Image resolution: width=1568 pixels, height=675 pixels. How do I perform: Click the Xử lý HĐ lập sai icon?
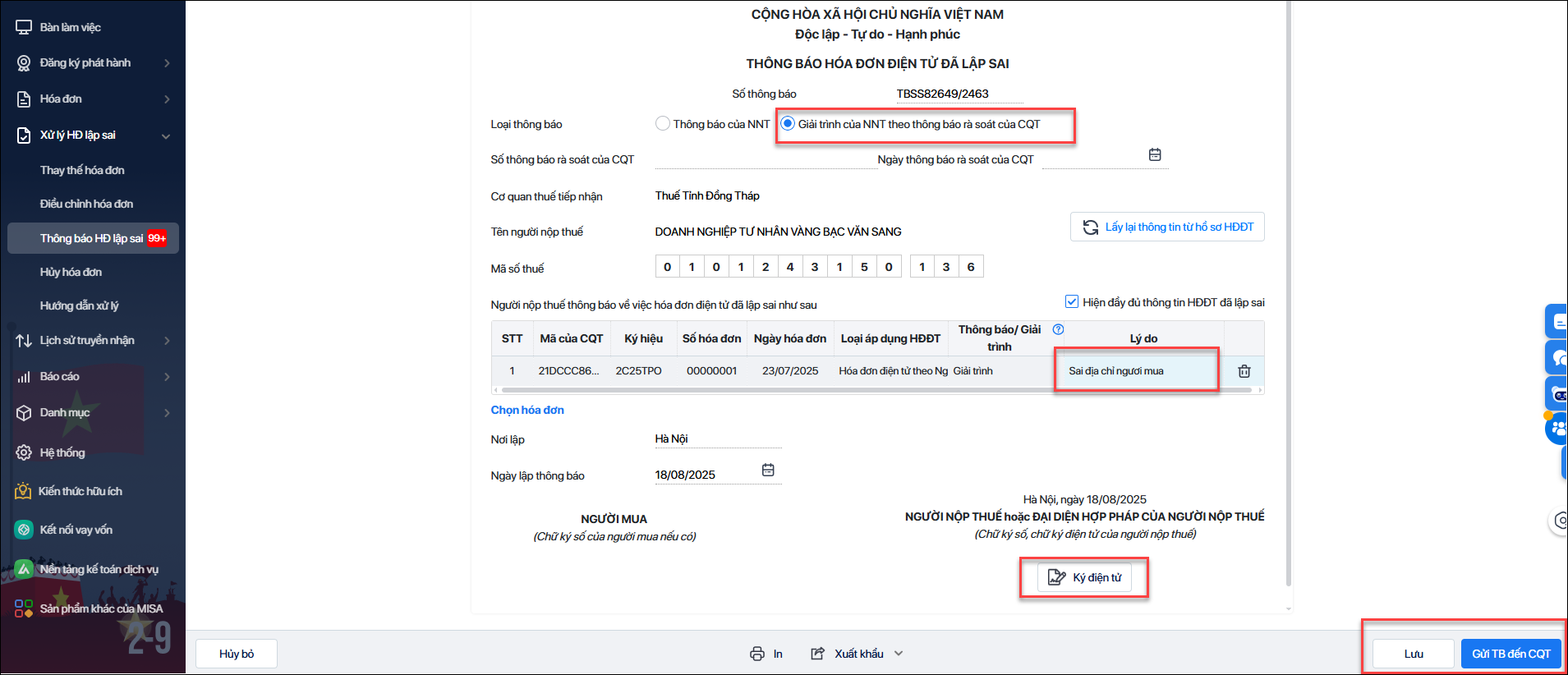coord(24,135)
